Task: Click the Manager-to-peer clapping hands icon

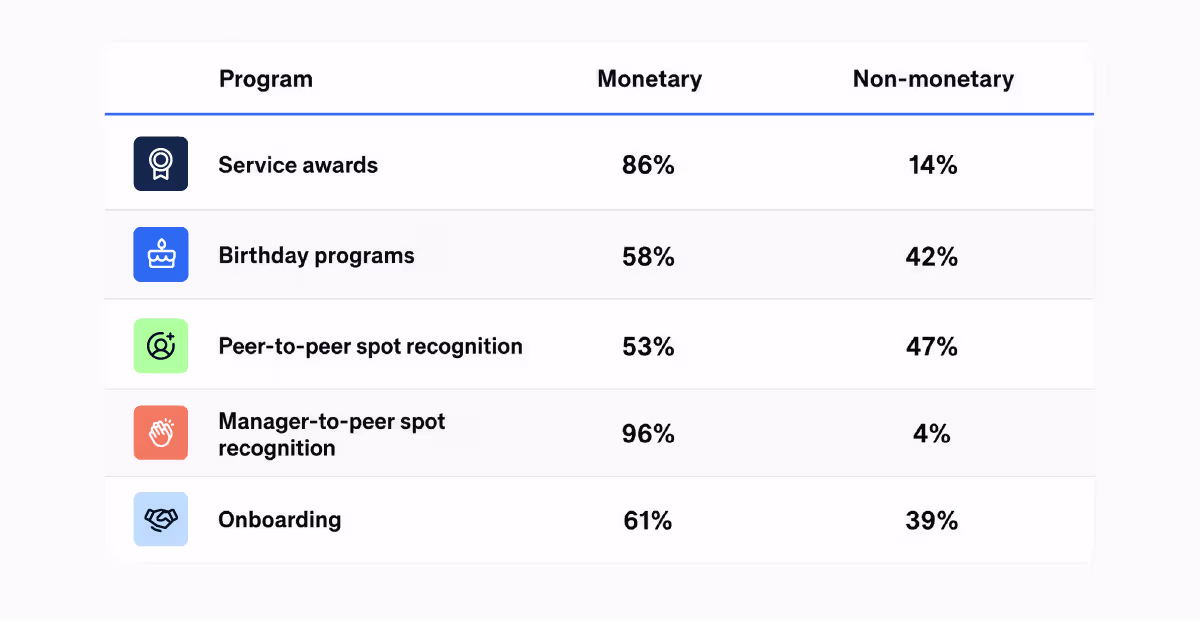Action: point(161,433)
